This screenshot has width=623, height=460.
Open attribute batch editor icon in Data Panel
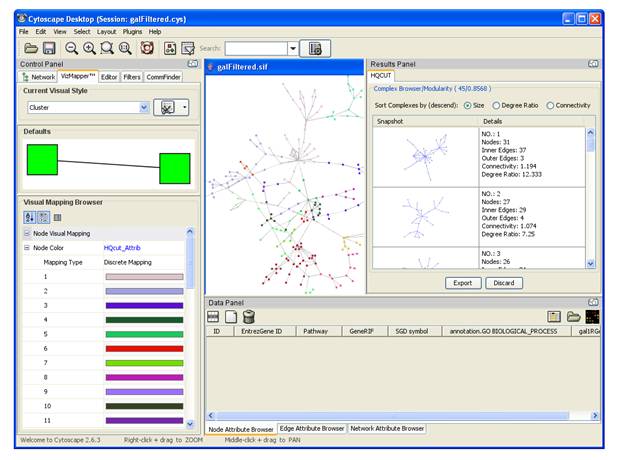(554, 317)
